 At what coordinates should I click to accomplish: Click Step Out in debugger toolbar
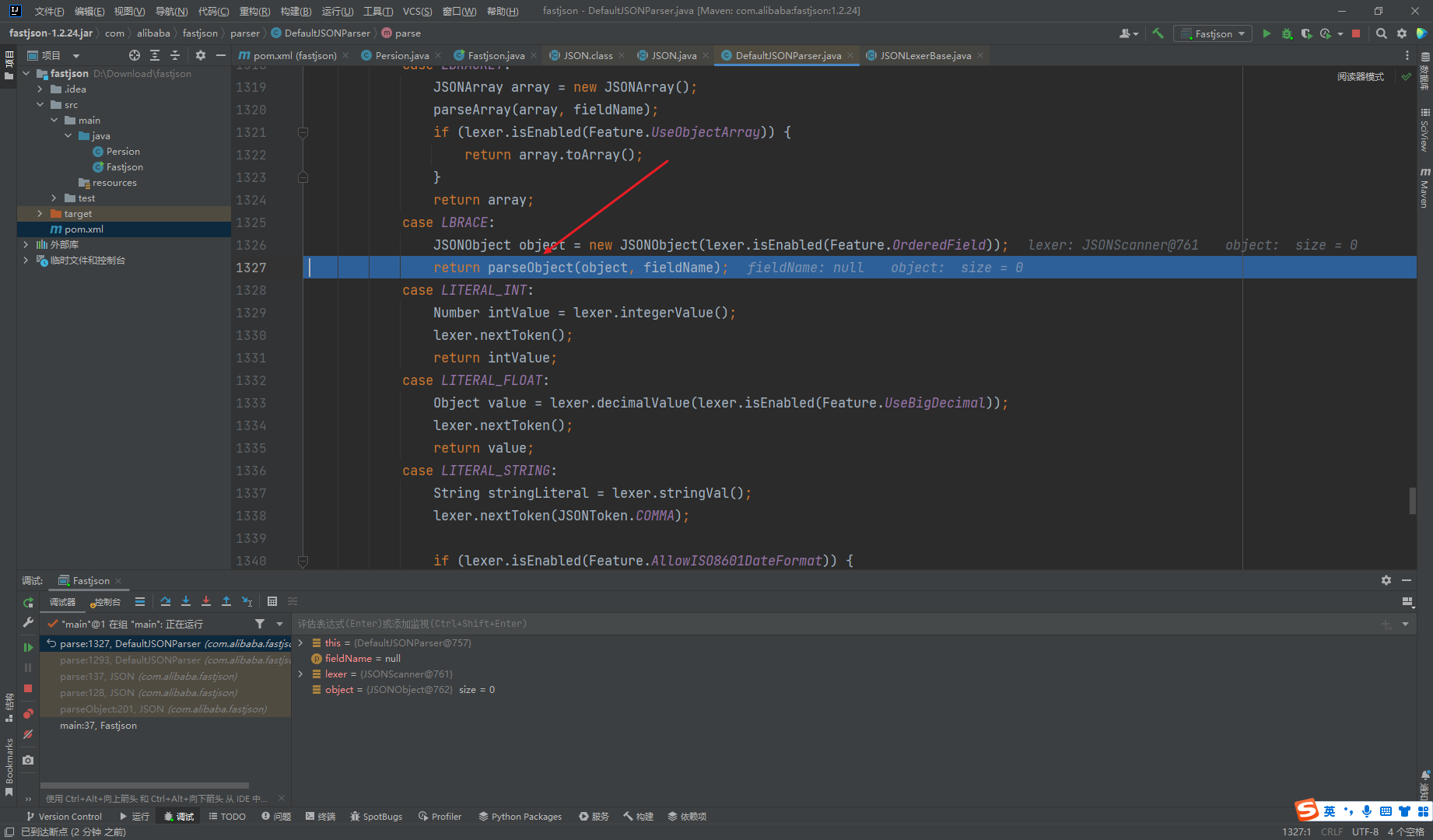click(226, 601)
